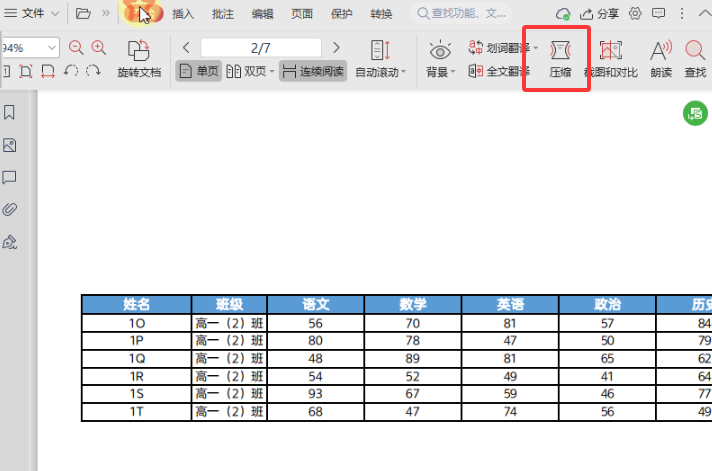Click the open folder icon
This screenshot has width=712, height=471.
83,14
